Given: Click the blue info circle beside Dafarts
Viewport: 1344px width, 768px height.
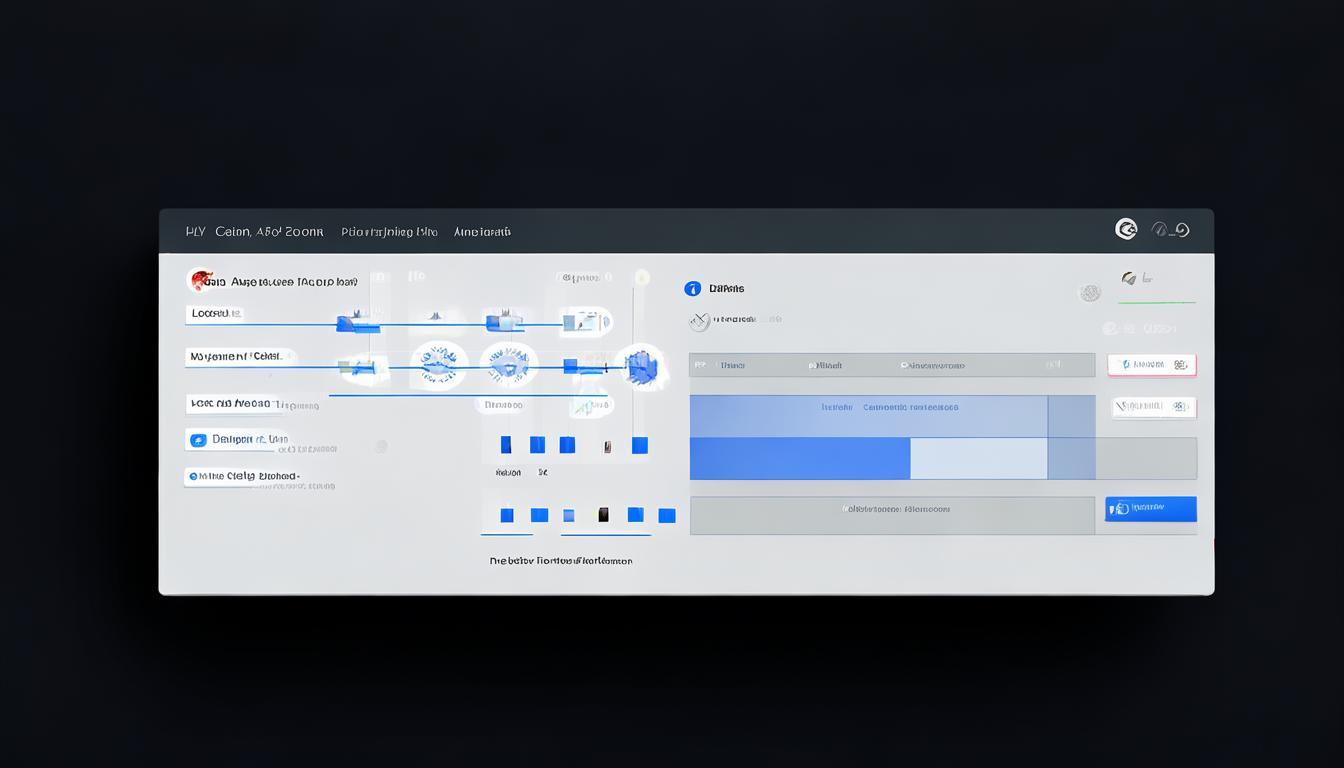Looking at the screenshot, I should (693, 289).
